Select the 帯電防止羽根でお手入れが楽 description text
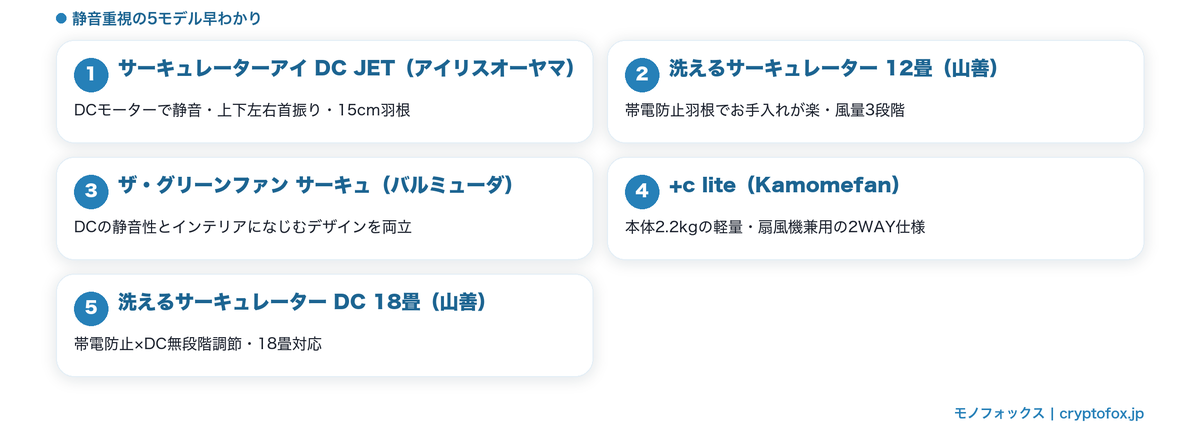Image resolution: width=1200 pixels, height=443 pixels. click(764, 110)
